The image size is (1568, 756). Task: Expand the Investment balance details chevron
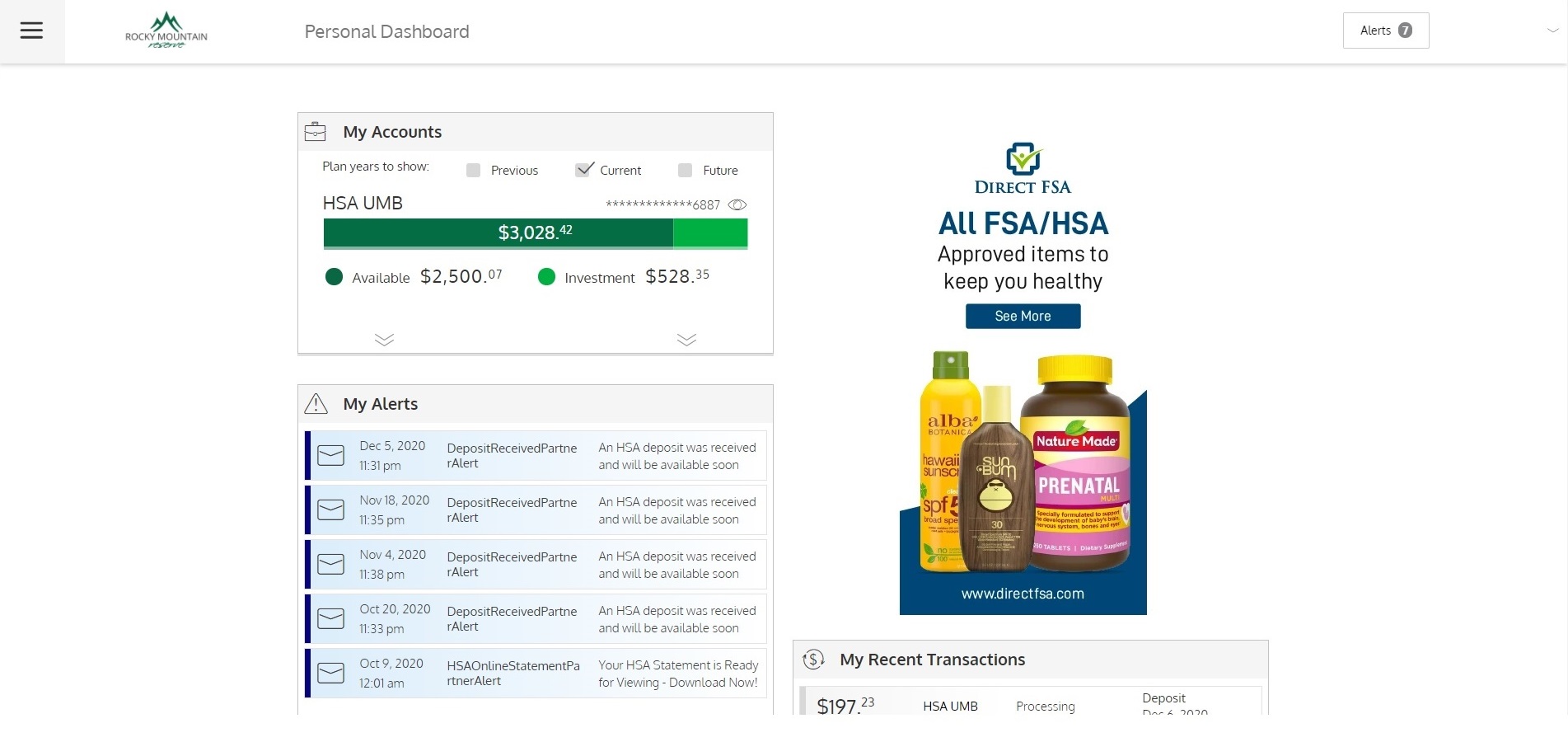(x=686, y=340)
